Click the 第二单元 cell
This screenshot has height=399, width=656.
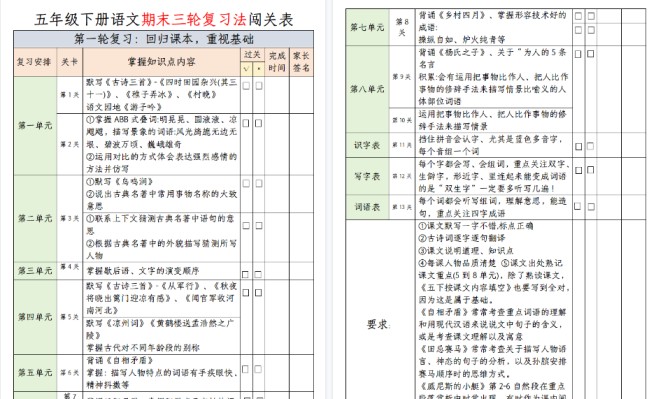35,218
